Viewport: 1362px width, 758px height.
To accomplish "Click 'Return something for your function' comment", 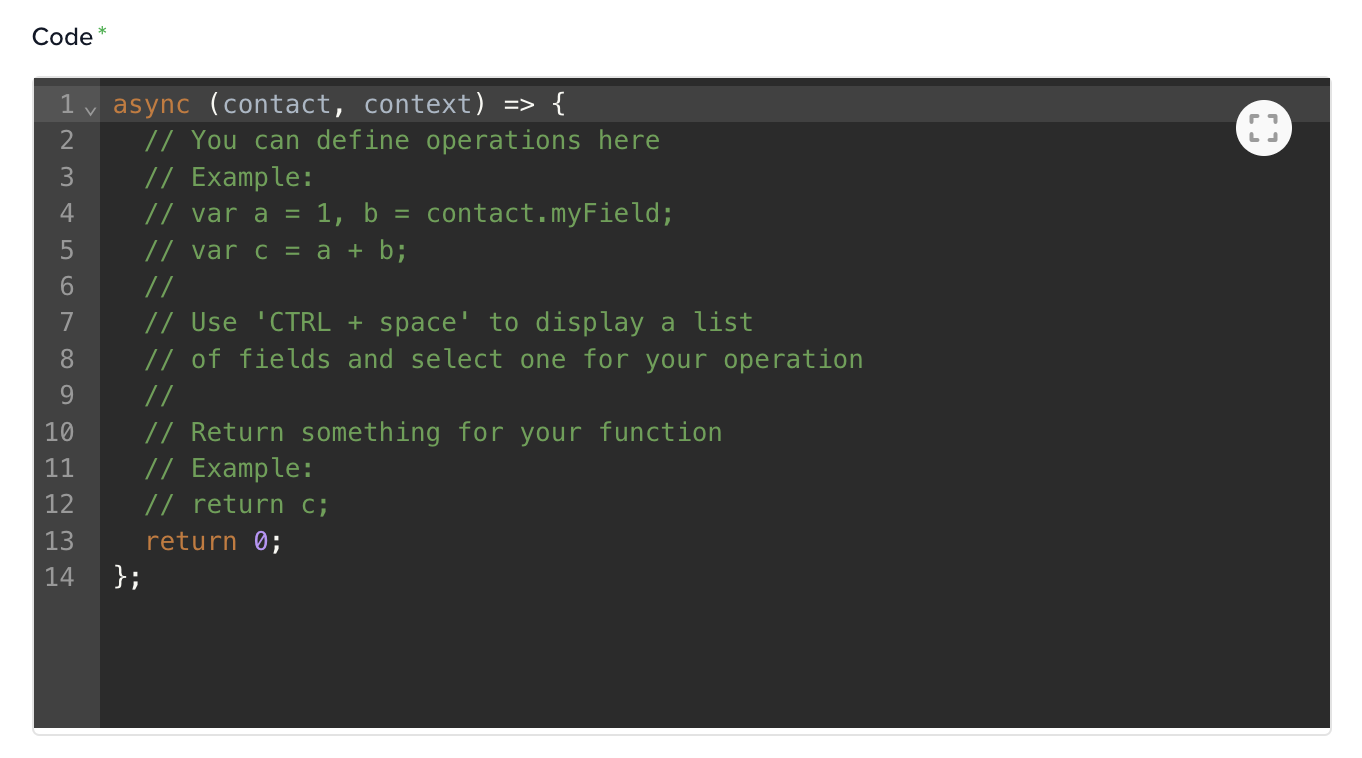I will click(x=456, y=432).
